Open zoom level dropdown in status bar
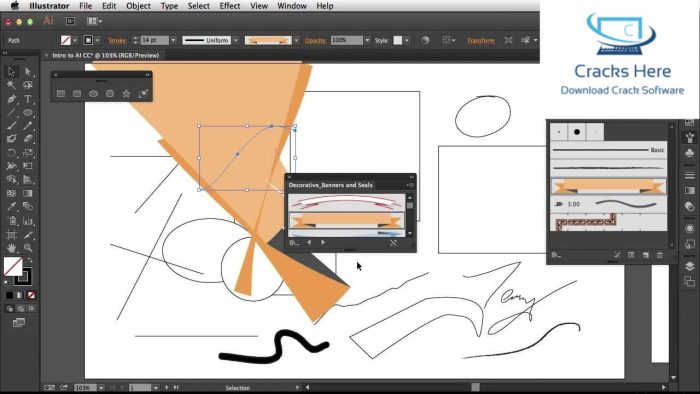 [101, 388]
